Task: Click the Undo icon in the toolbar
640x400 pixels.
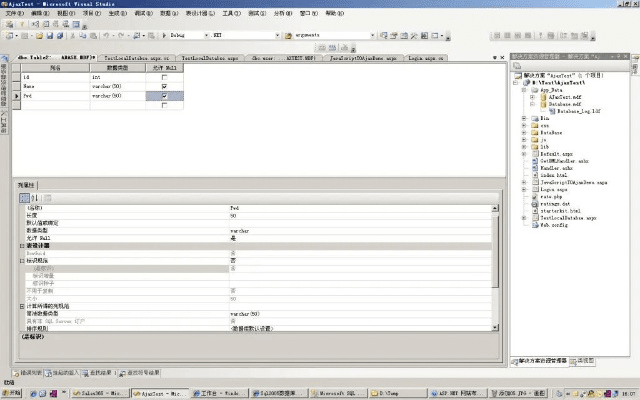Action: pos(105,34)
